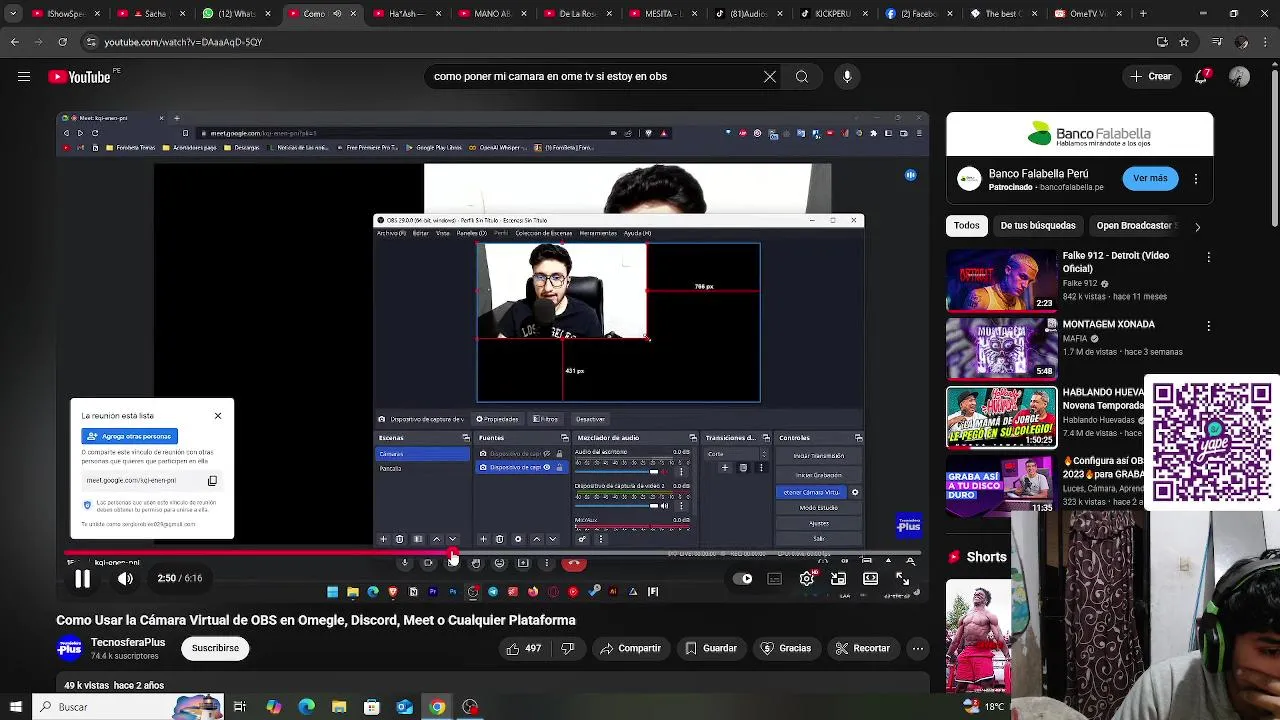The height and width of the screenshot is (720, 1280).
Task: Open the YouTube account avatar menu
Action: coord(1240,77)
